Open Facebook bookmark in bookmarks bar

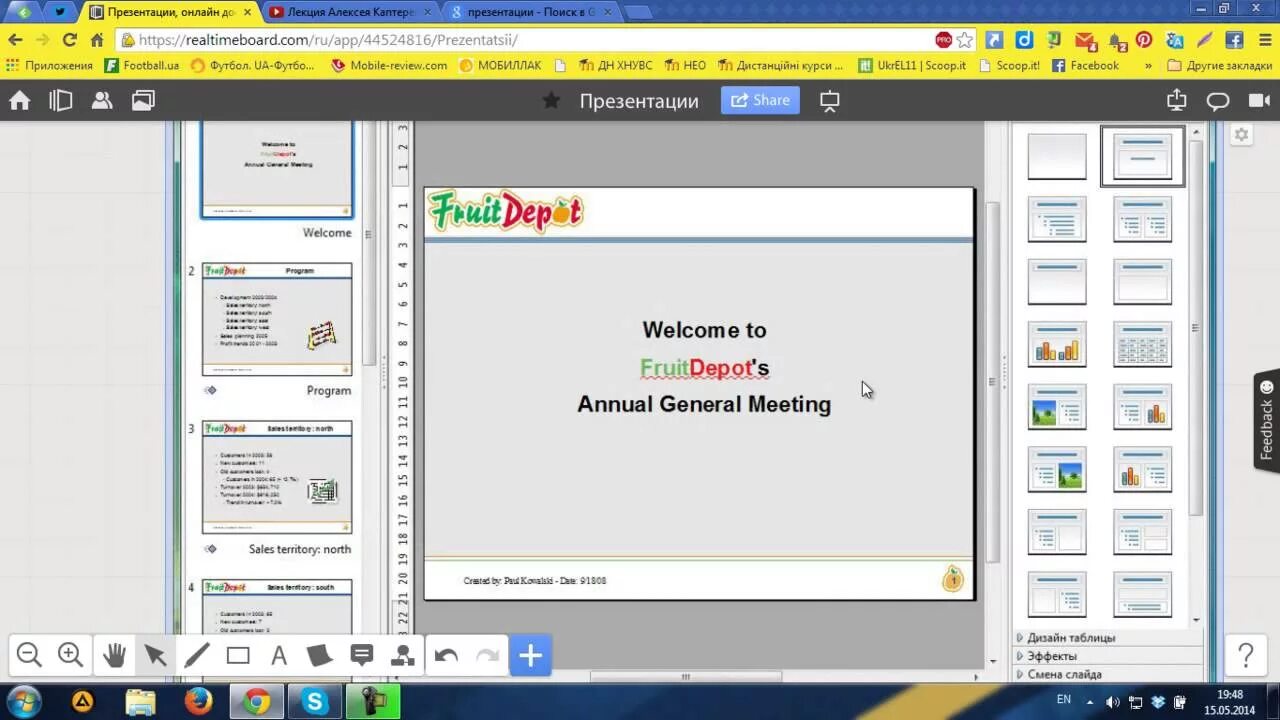[1085, 65]
